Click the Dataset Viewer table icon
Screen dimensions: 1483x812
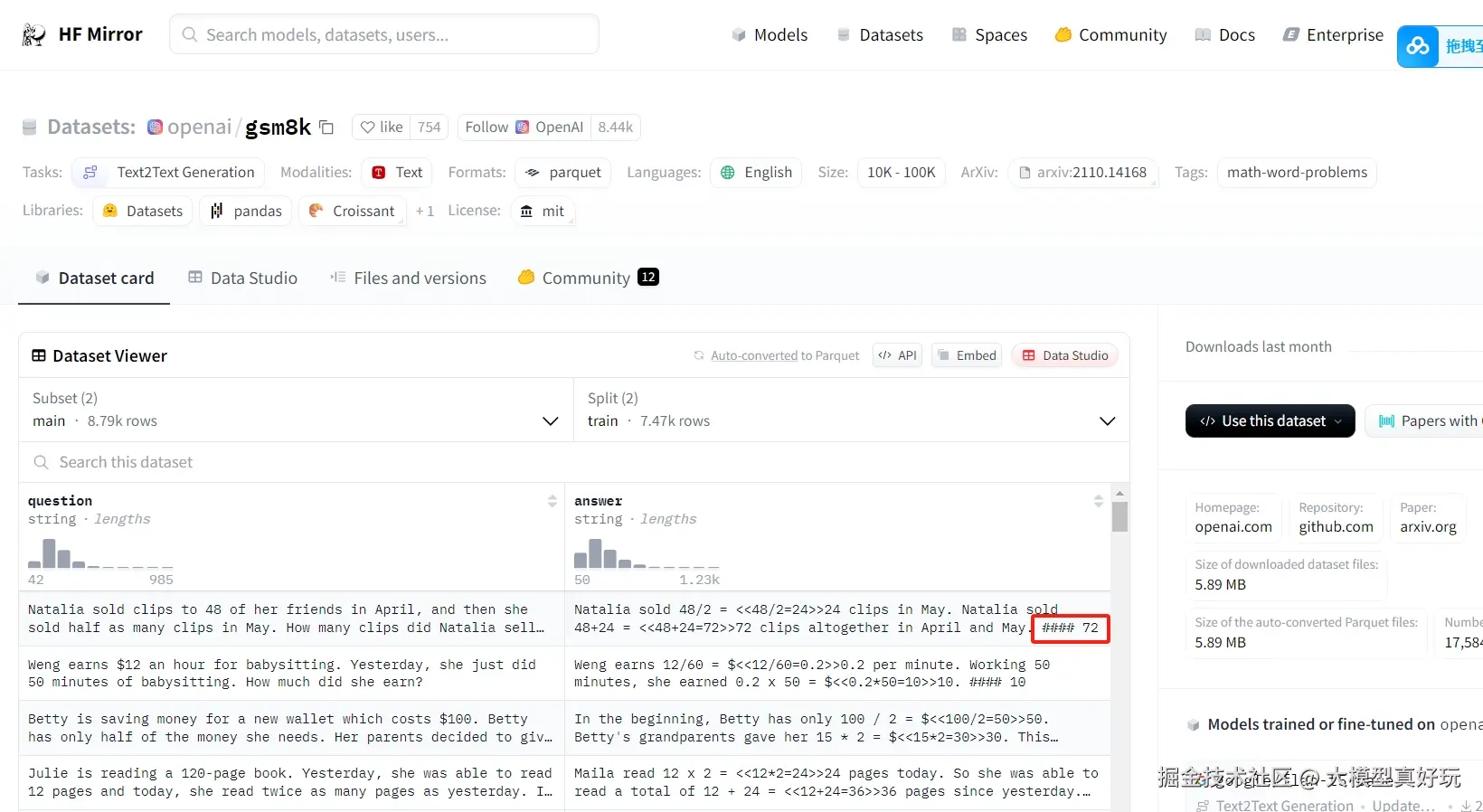coord(39,355)
